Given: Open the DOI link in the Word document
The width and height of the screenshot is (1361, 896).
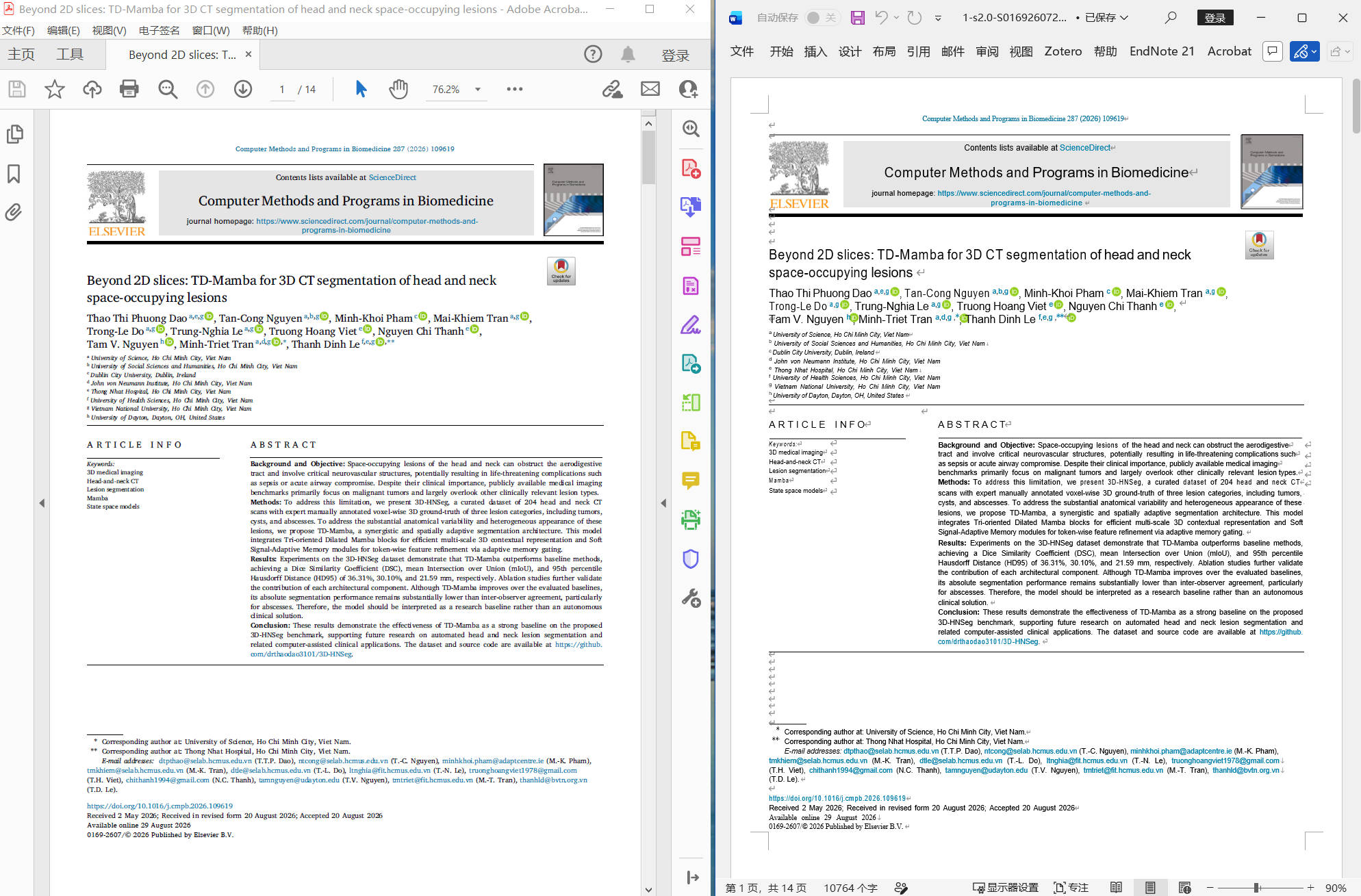Looking at the screenshot, I should [837, 798].
